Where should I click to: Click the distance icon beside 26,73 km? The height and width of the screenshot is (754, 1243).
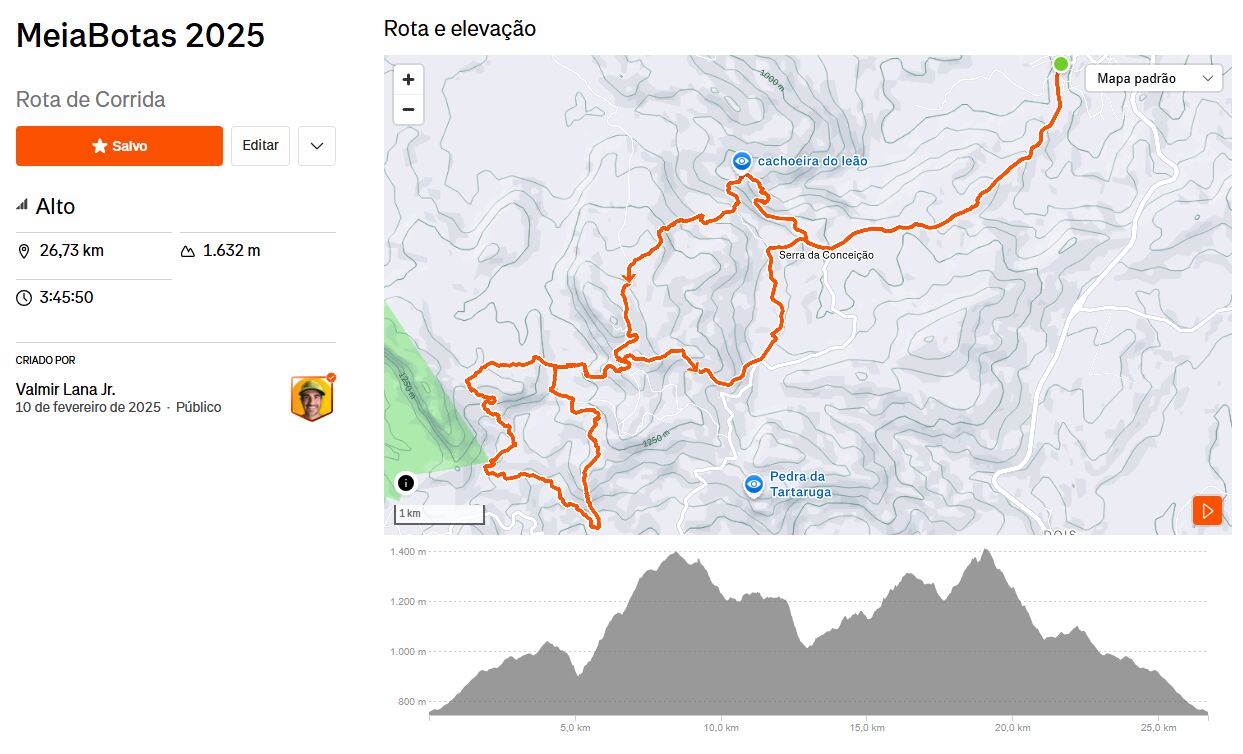(25, 251)
